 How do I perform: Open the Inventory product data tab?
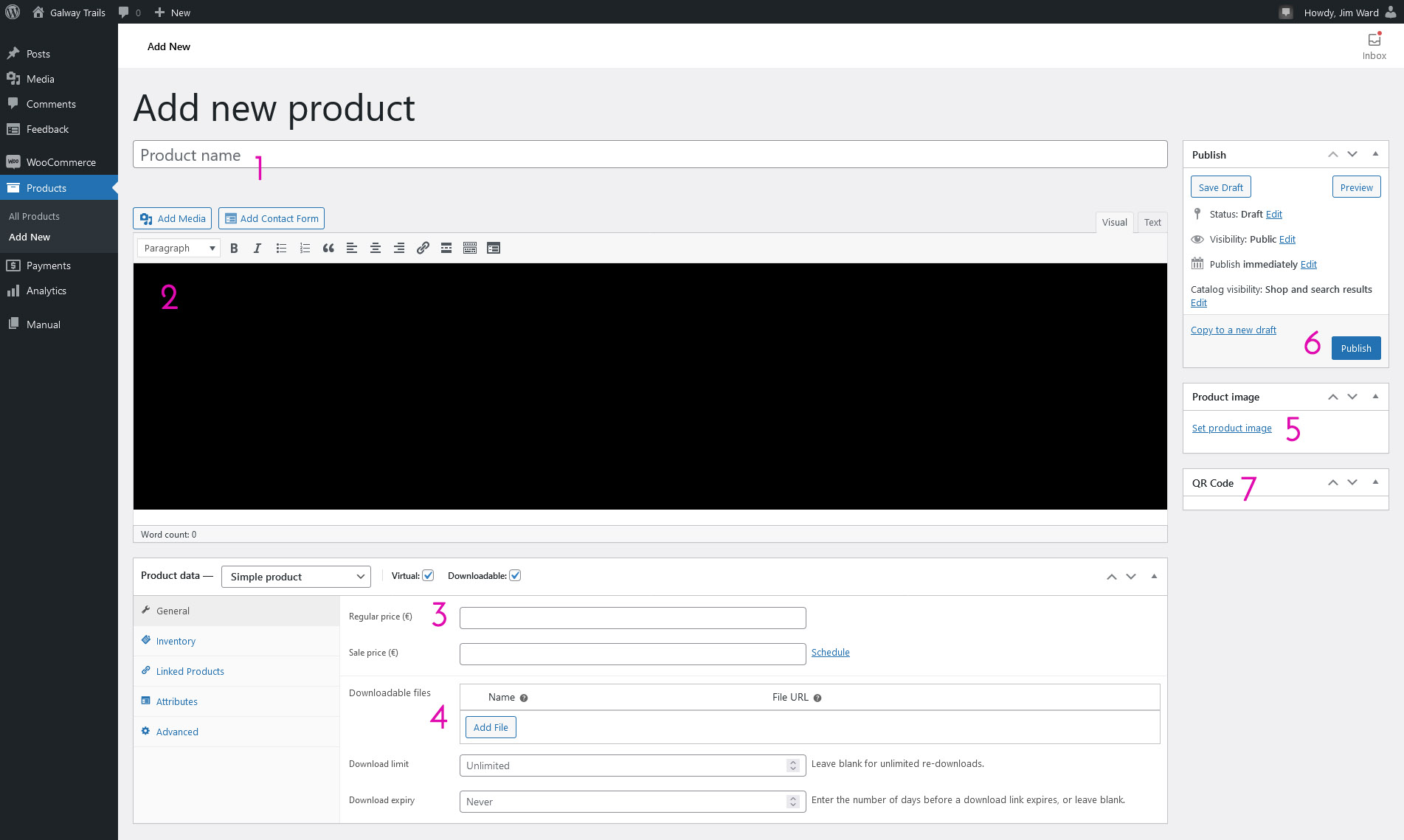pos(176,642)
